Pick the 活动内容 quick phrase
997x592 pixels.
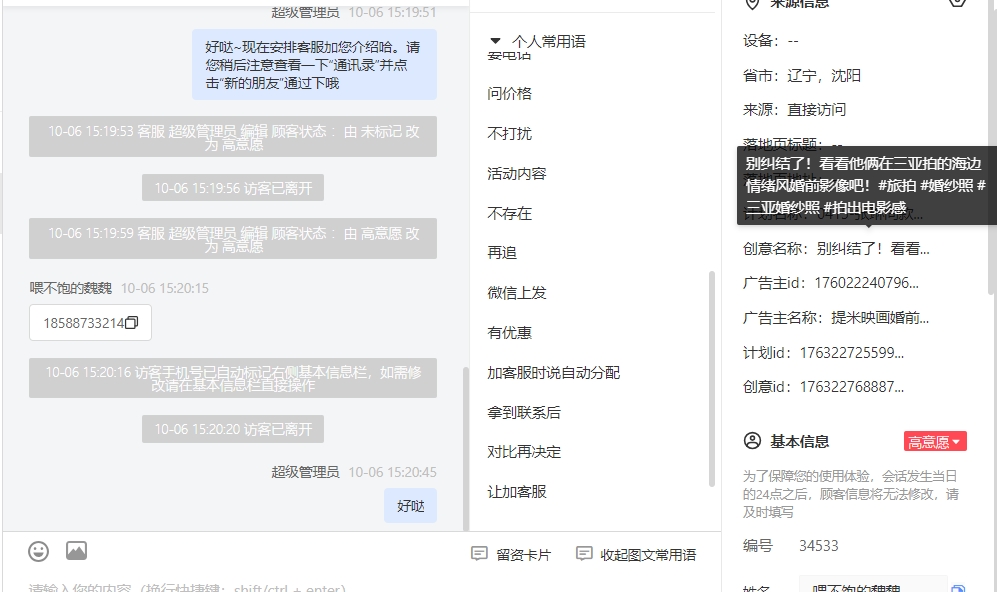tap(517, 174)
